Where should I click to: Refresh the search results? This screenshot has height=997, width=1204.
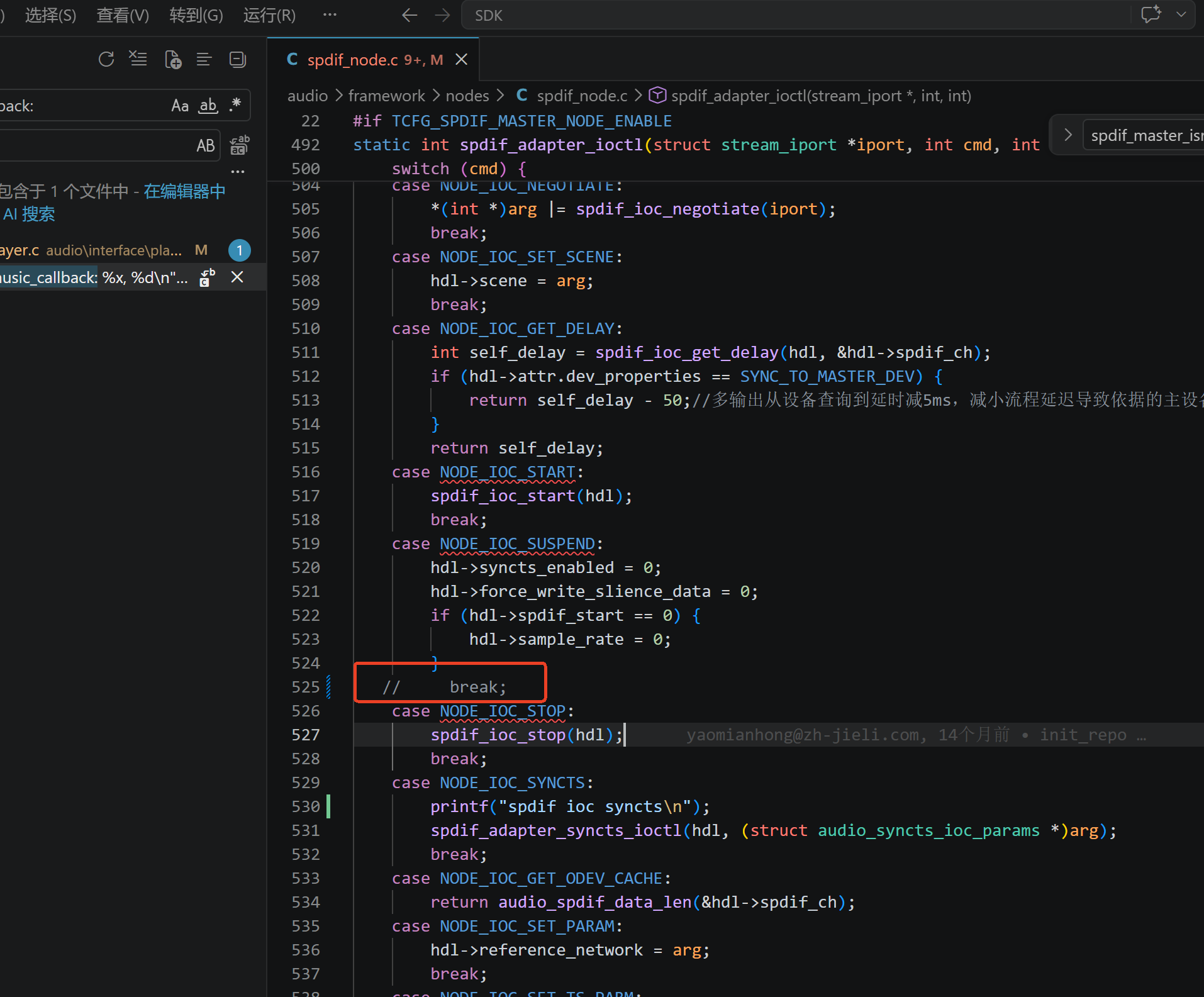pos(106,59)
